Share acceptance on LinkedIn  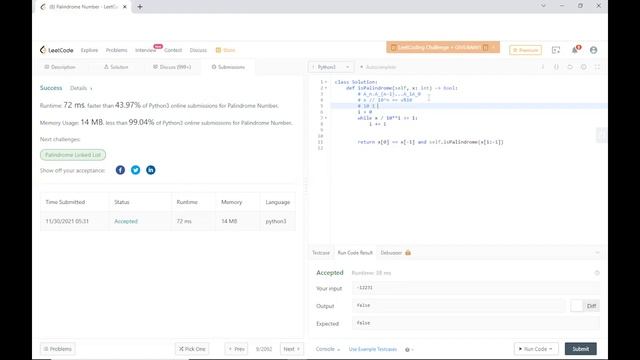pos(151,170)
